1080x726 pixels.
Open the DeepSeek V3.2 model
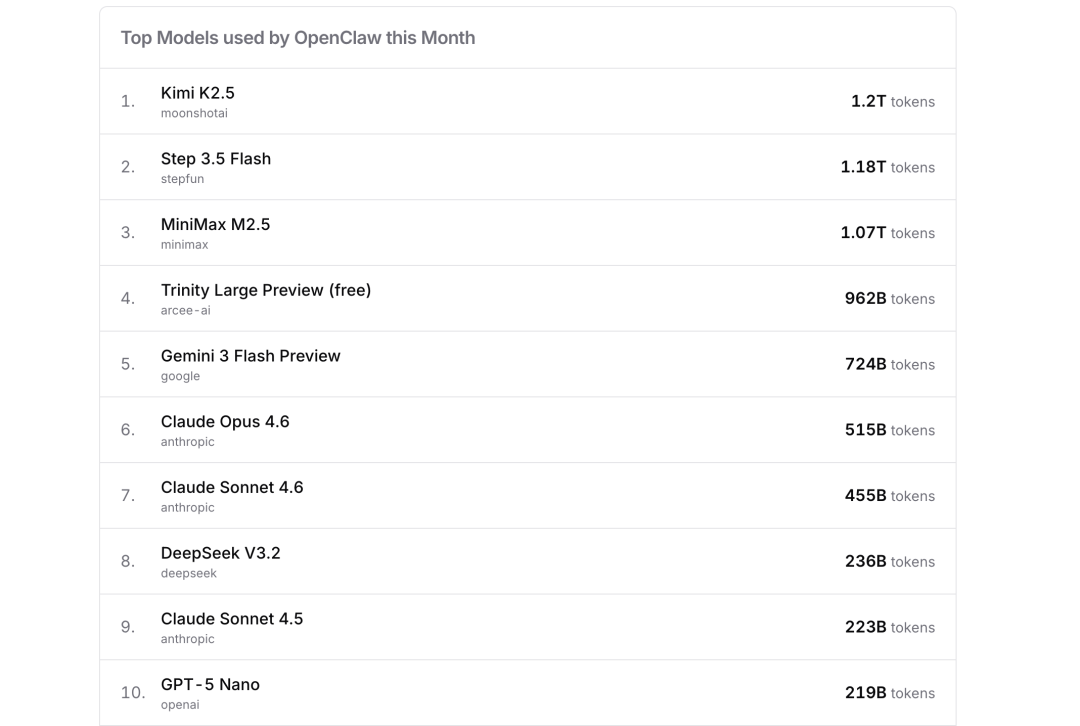pyautogui.click(x=221, y=553)
